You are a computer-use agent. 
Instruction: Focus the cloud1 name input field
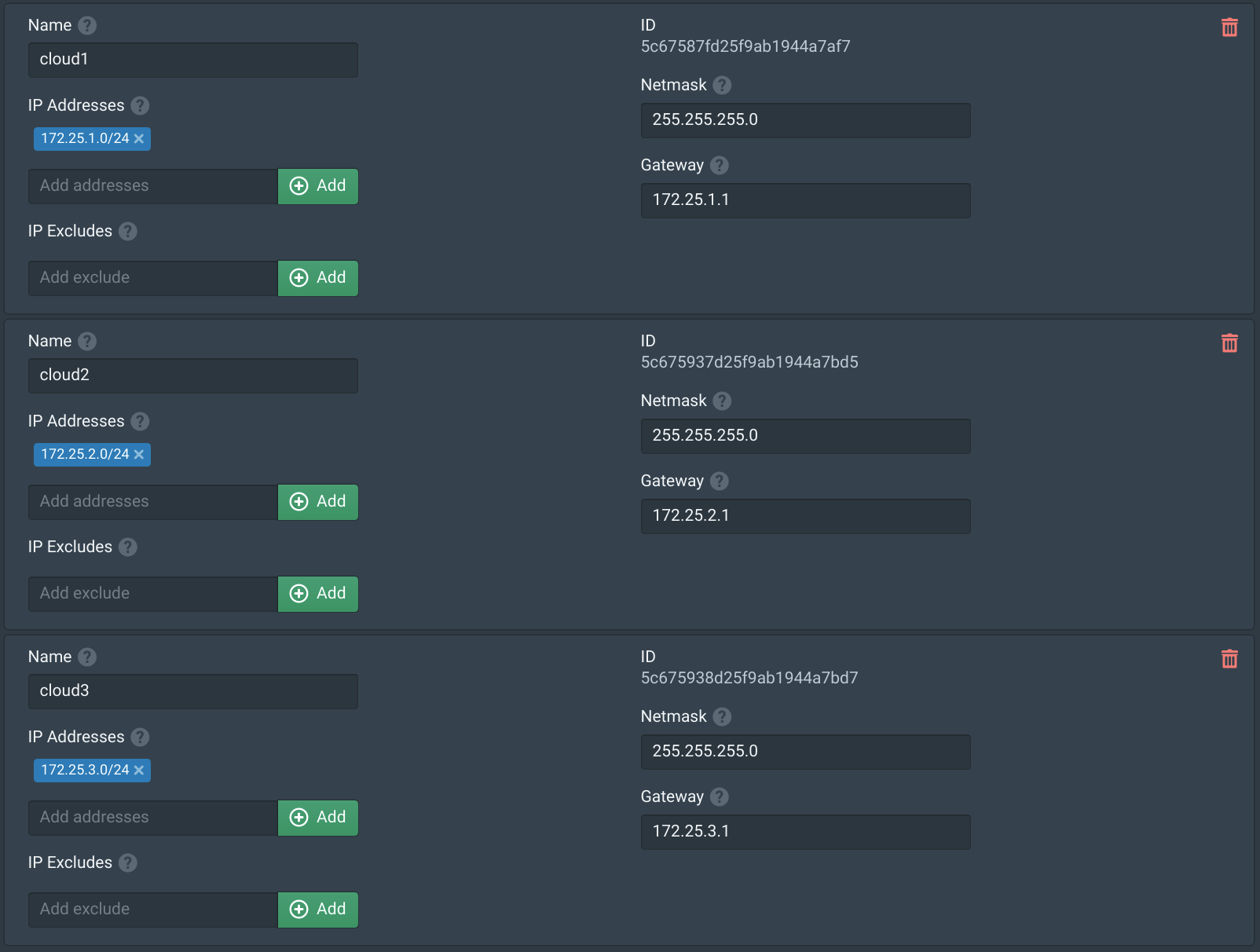tap(193, 60)
